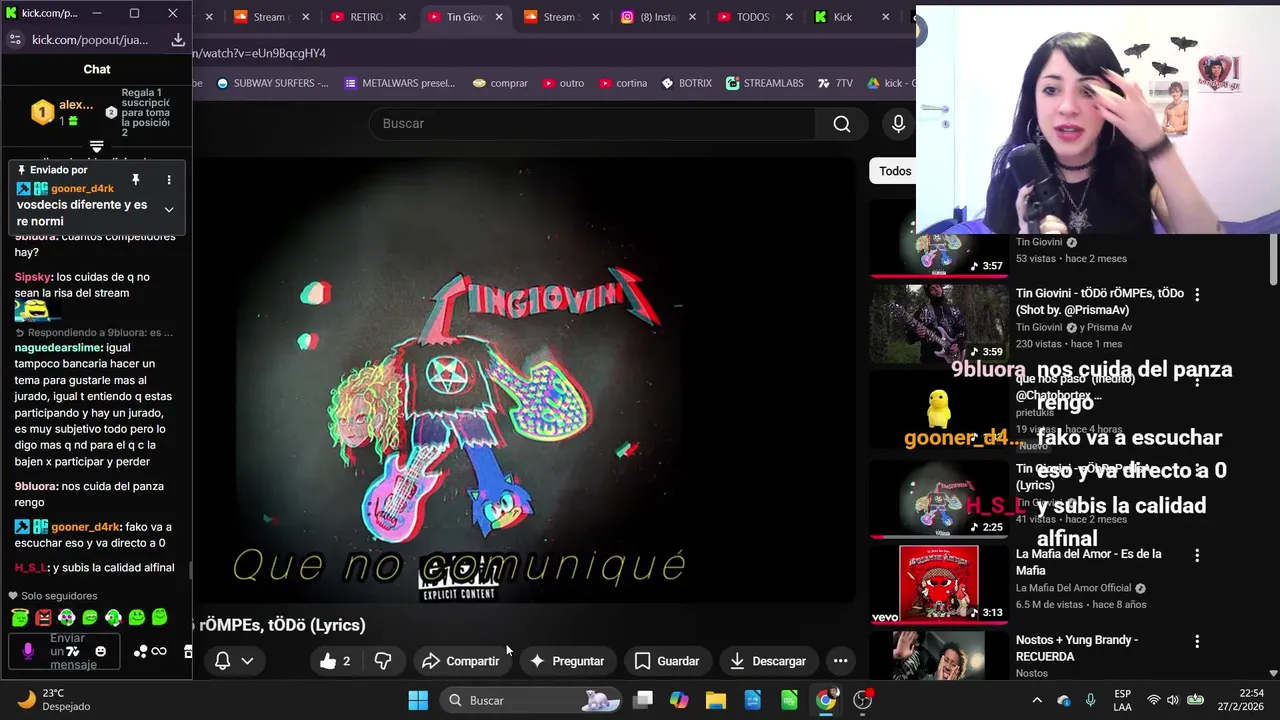The image size is (1280, 720).
Task: Open the 3:59 guitarist video thumbnail
Action: click(x=938, y=323)
